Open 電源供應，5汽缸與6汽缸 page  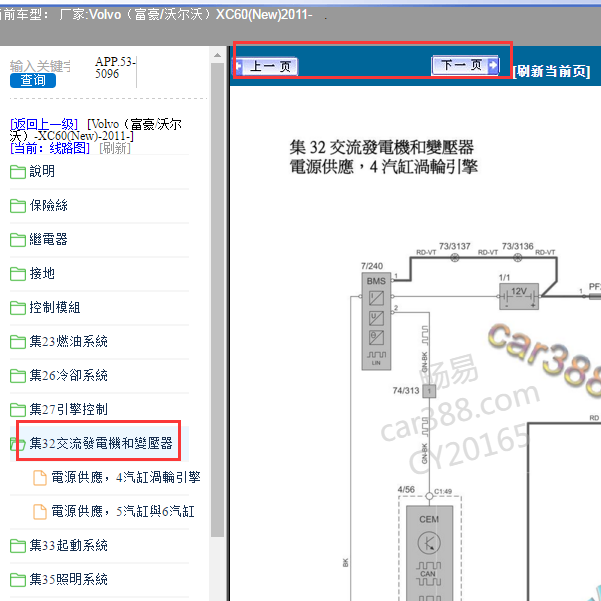coord(123,511)
